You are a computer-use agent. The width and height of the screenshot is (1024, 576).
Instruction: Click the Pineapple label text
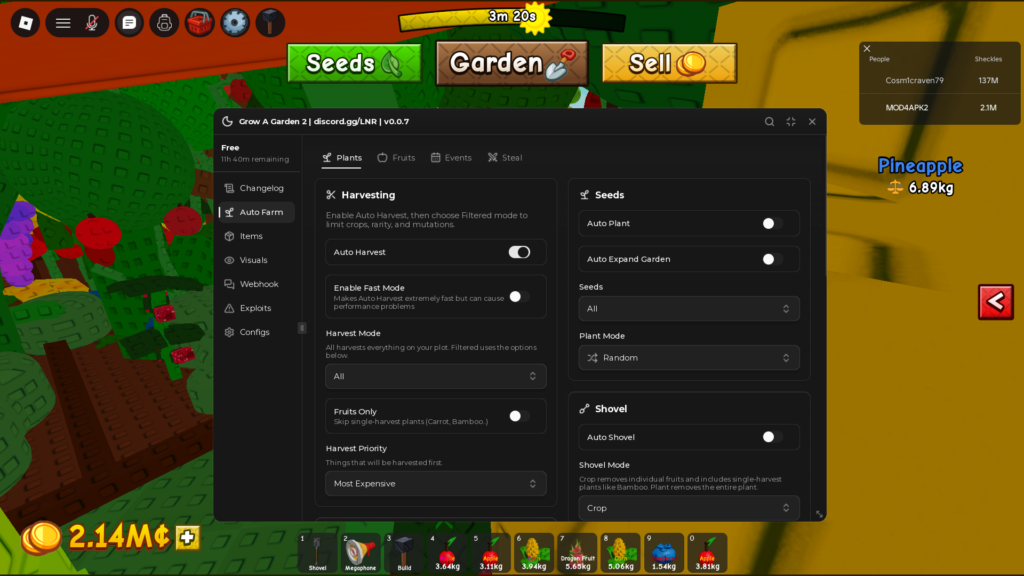[x=920, y=166]
